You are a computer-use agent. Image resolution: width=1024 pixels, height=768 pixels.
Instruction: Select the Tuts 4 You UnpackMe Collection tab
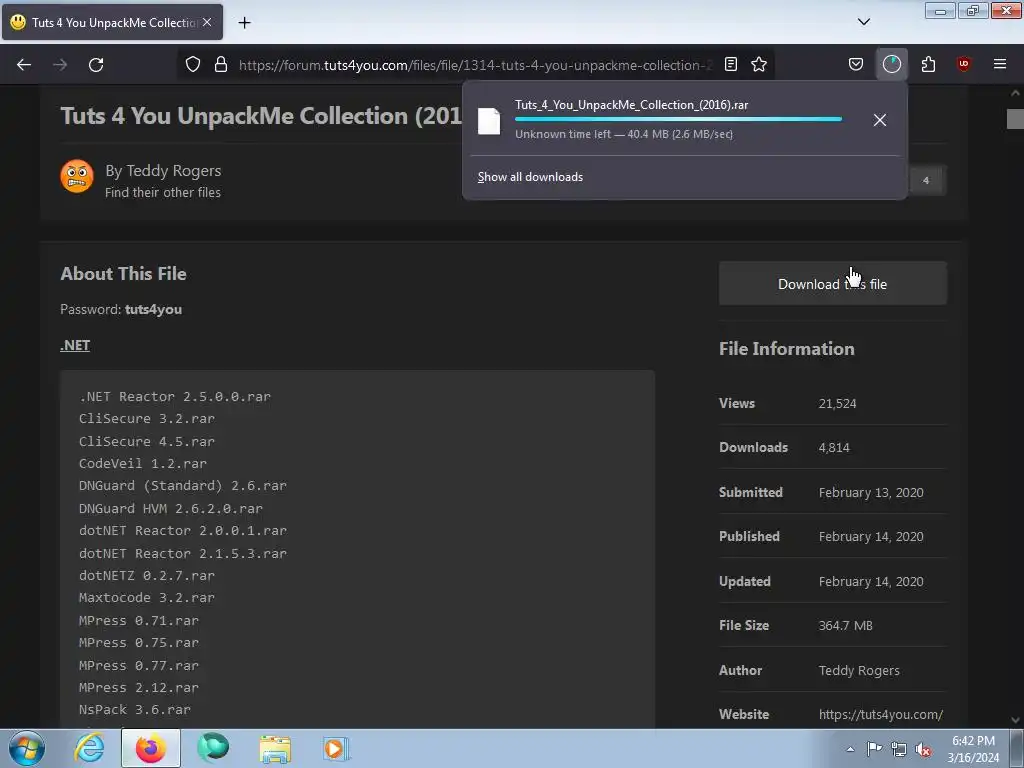[112, 22]
